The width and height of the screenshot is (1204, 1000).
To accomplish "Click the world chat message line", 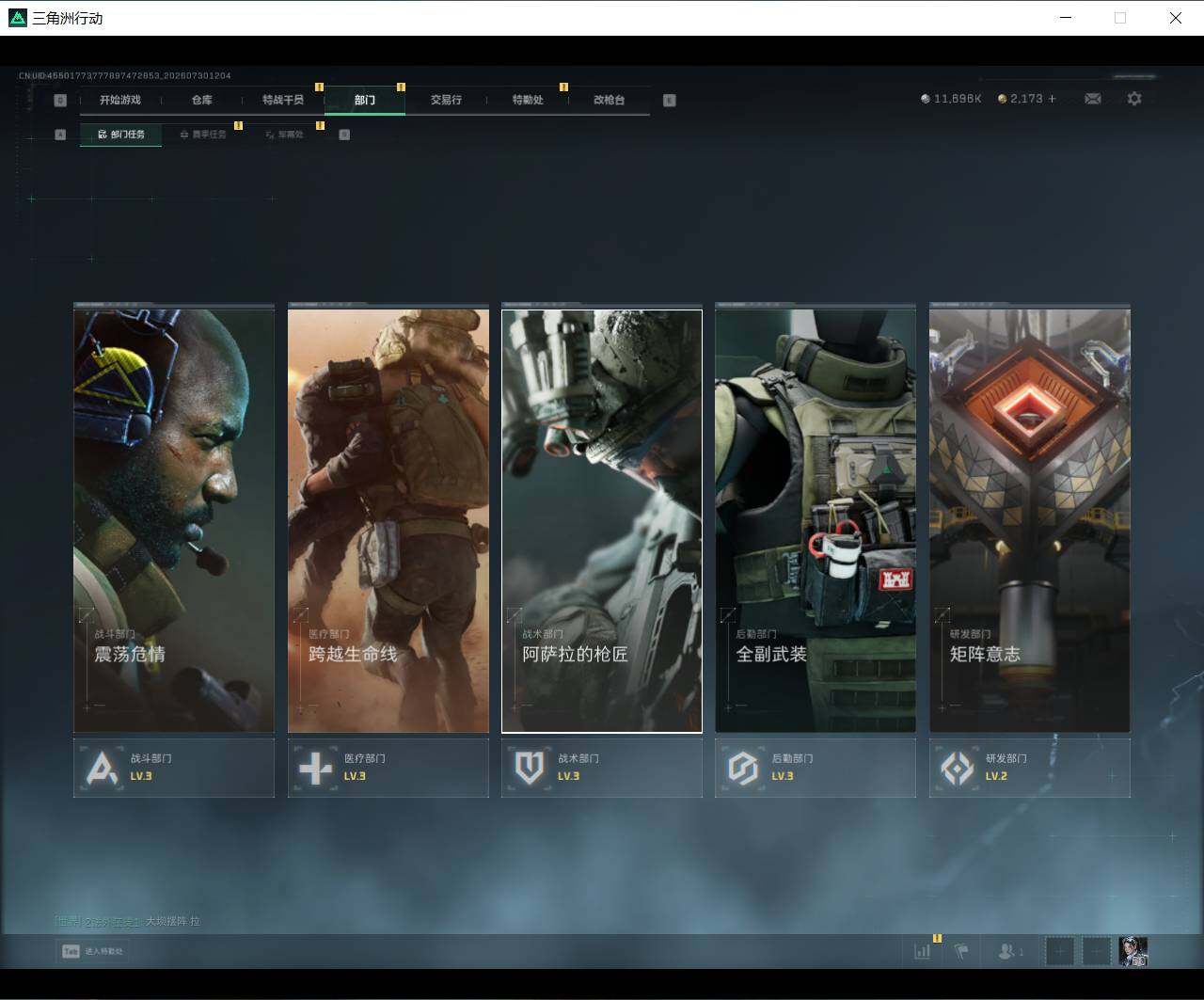I will click(x=127, y=921).
